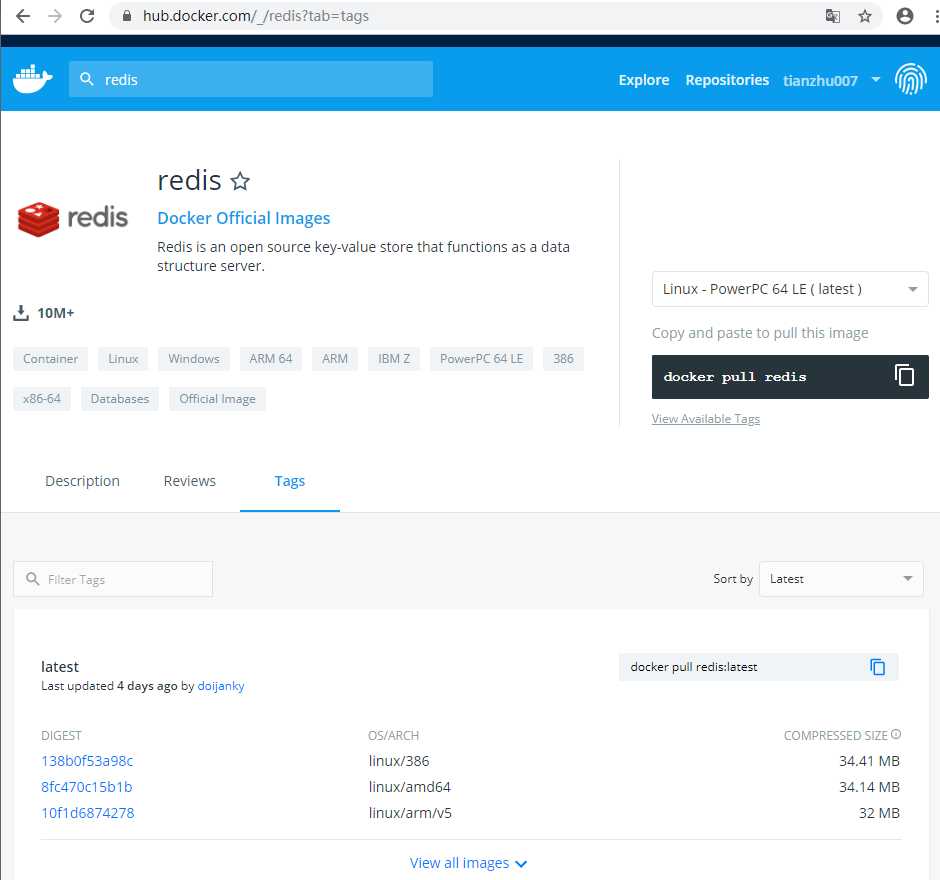Viewport: 940px width, 880px height.
Task: Open the Sort by Latest dropdown
Action: coord(840,578)
